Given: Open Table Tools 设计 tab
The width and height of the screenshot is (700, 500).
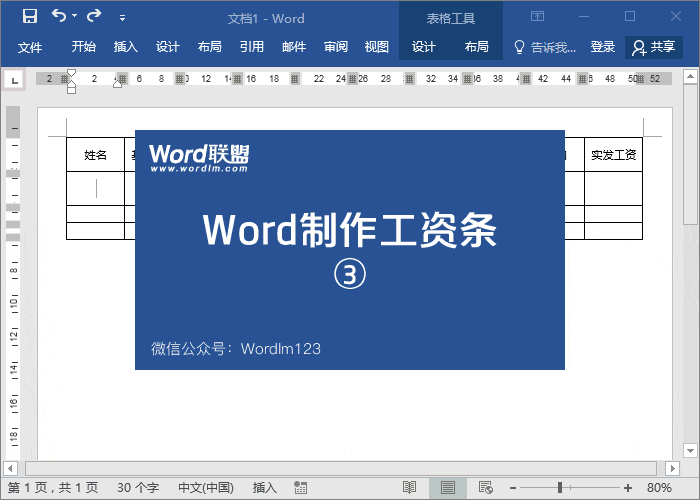Looking at the screenshot, I should (x=423, y=47).
